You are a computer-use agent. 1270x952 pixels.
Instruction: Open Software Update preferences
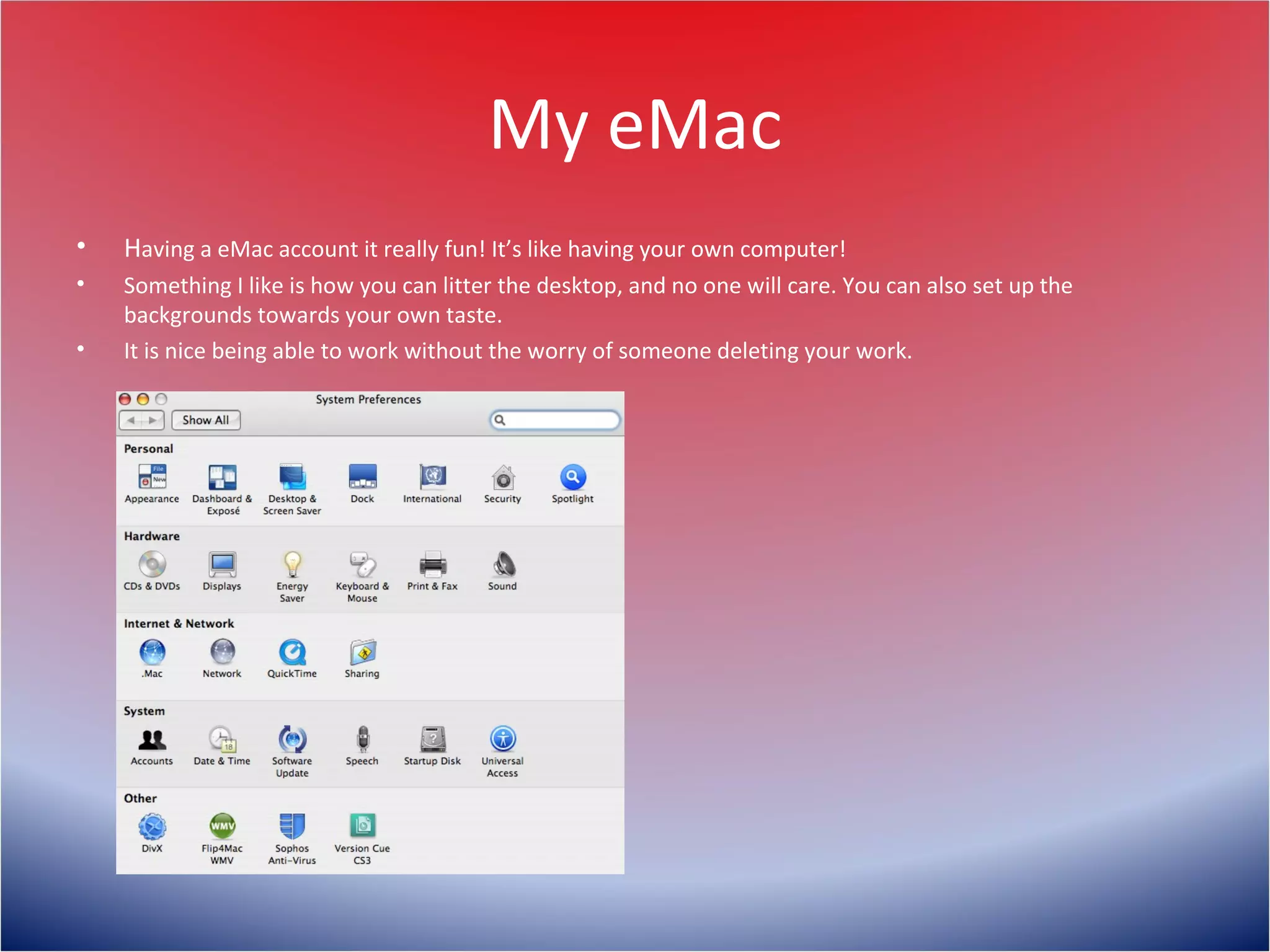click(x=292, y=739)
